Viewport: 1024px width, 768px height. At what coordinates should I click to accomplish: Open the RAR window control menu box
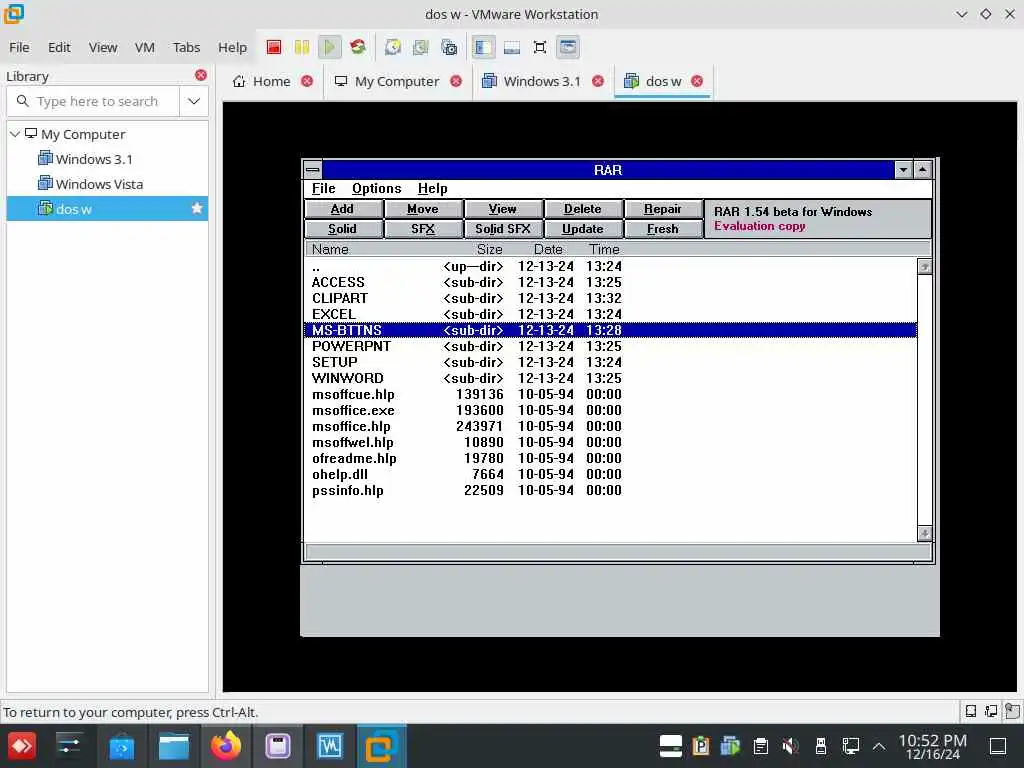pyautogui.click(x=313, y=170)
